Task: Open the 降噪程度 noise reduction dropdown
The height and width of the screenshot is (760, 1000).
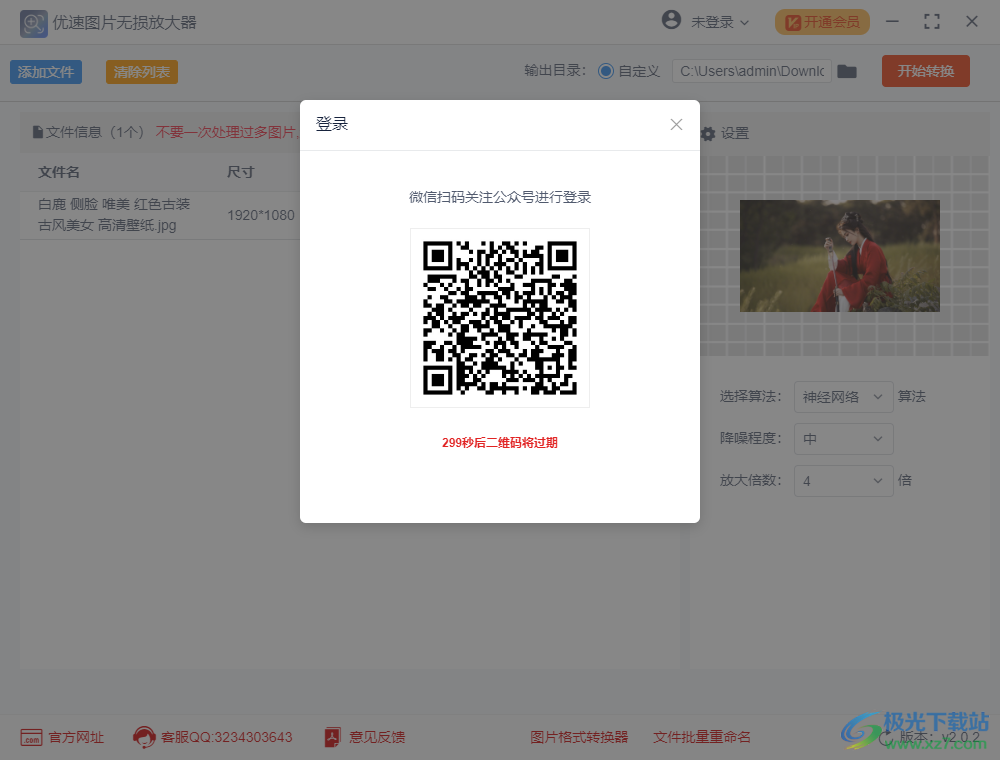Action: 843,439
